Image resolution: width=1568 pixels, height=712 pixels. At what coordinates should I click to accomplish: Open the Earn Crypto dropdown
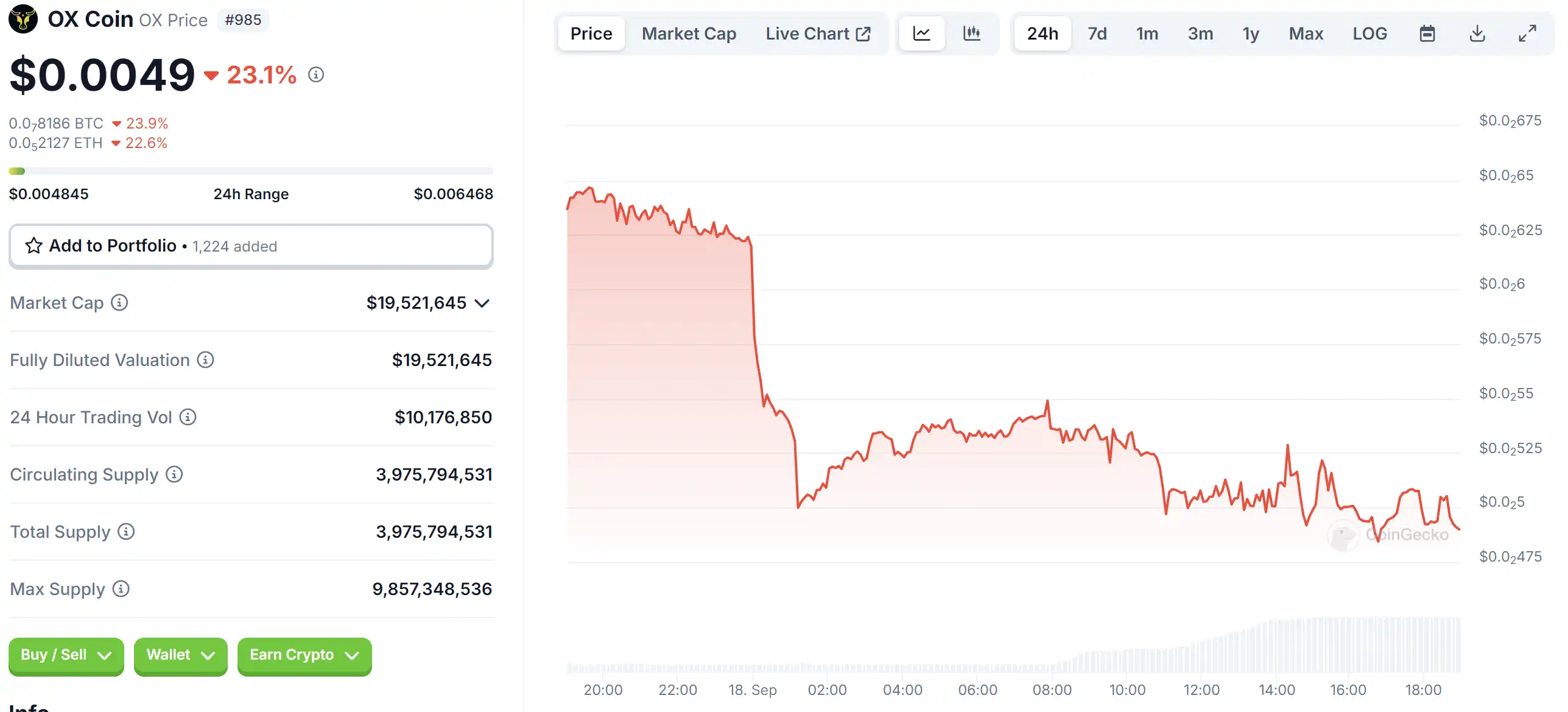[304, 655]
